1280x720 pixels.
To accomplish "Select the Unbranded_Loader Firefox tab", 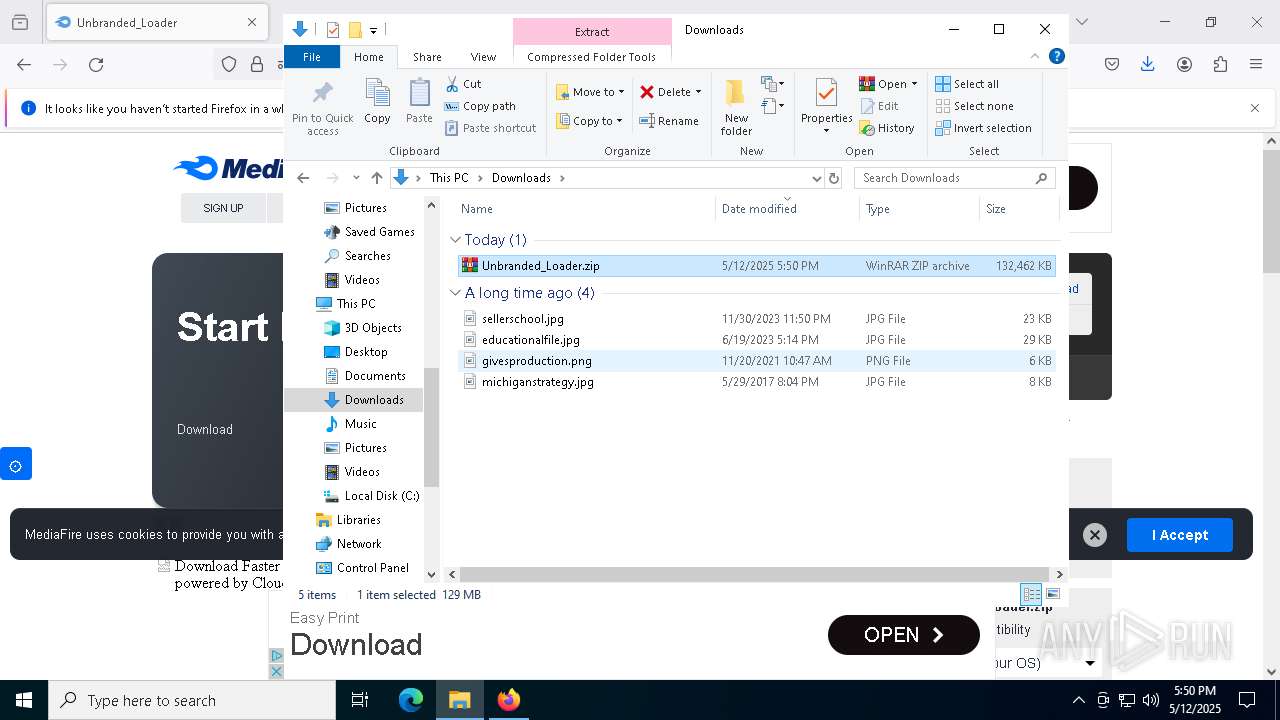I will (155, 22).
